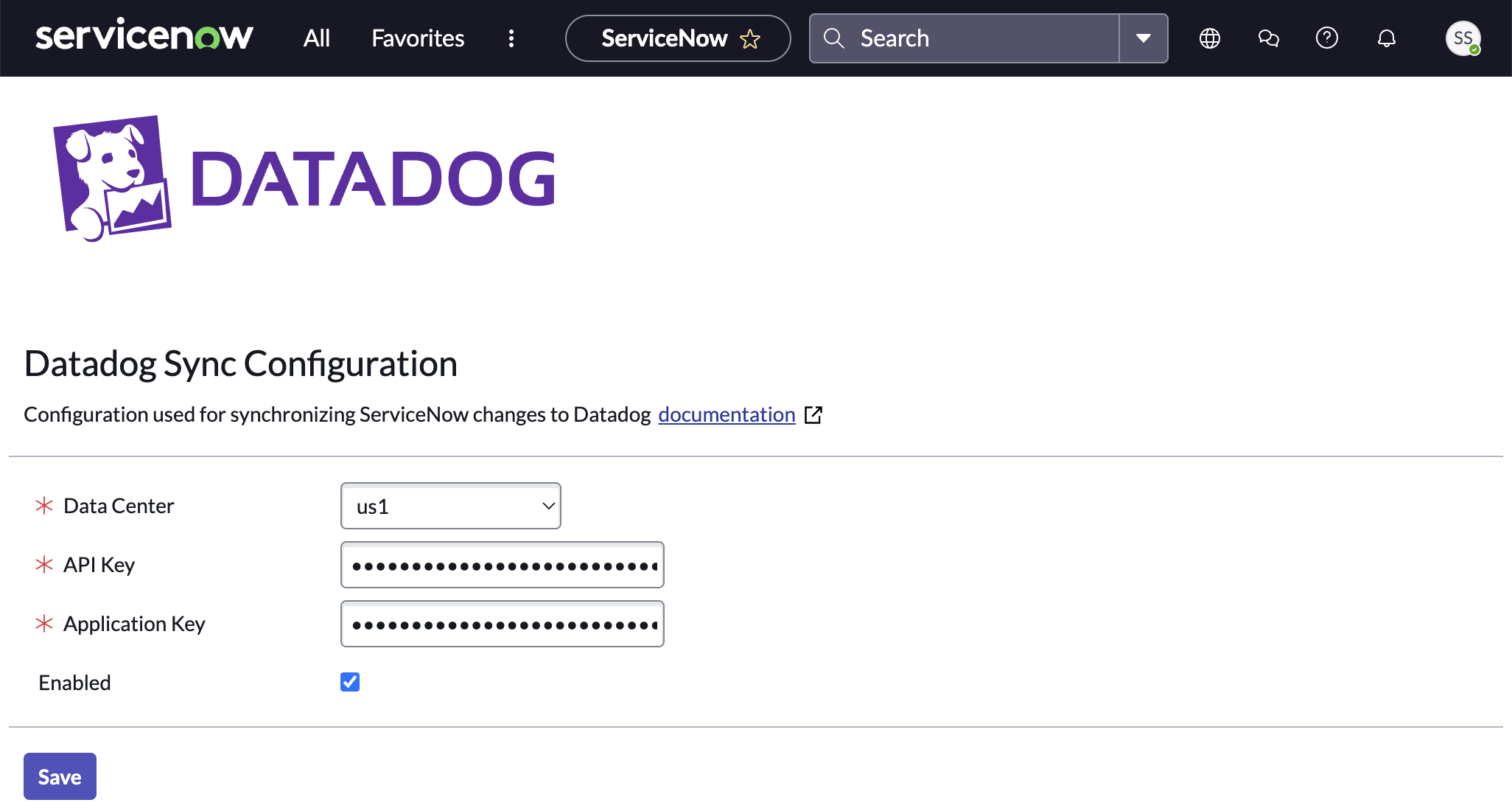The image size is (1512, 811).
Task: Open the chat conversations icon
Action: [1268, 38]
